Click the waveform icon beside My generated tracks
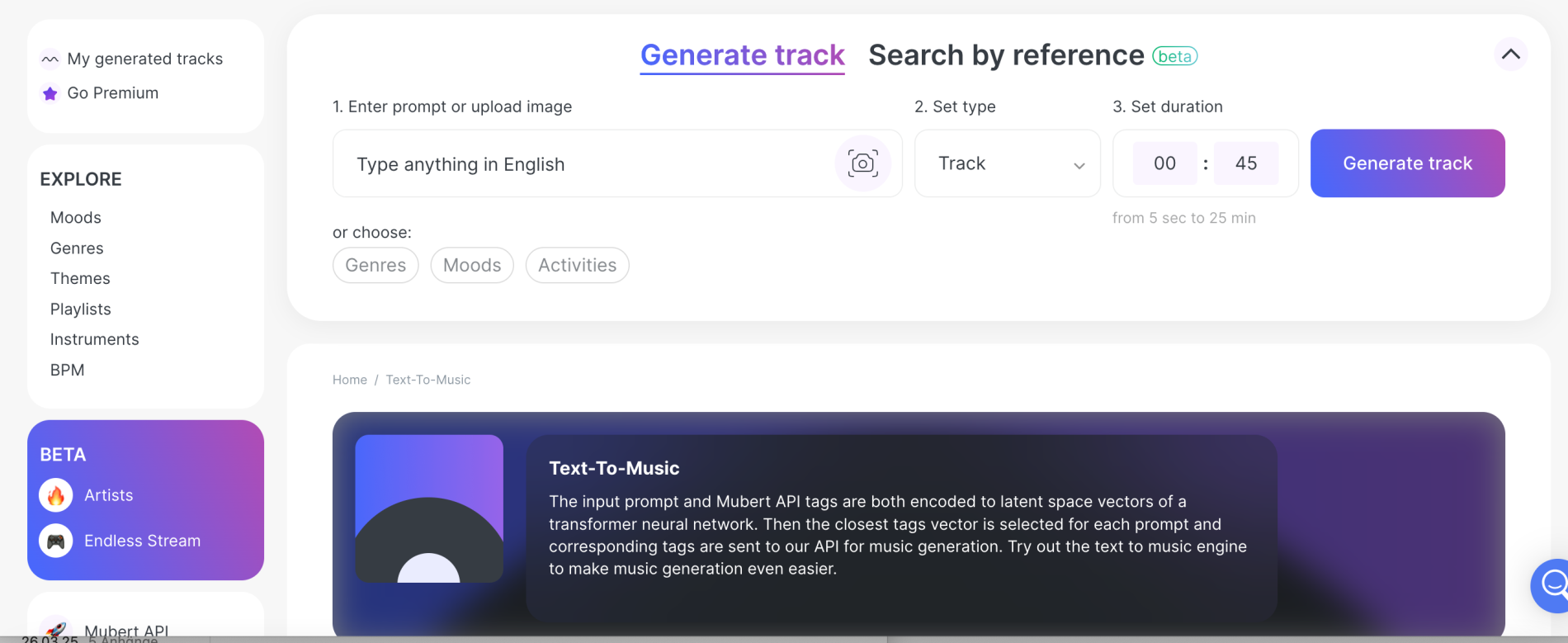1568x643 pixels. pyautogui.click(x=50, y=59)
